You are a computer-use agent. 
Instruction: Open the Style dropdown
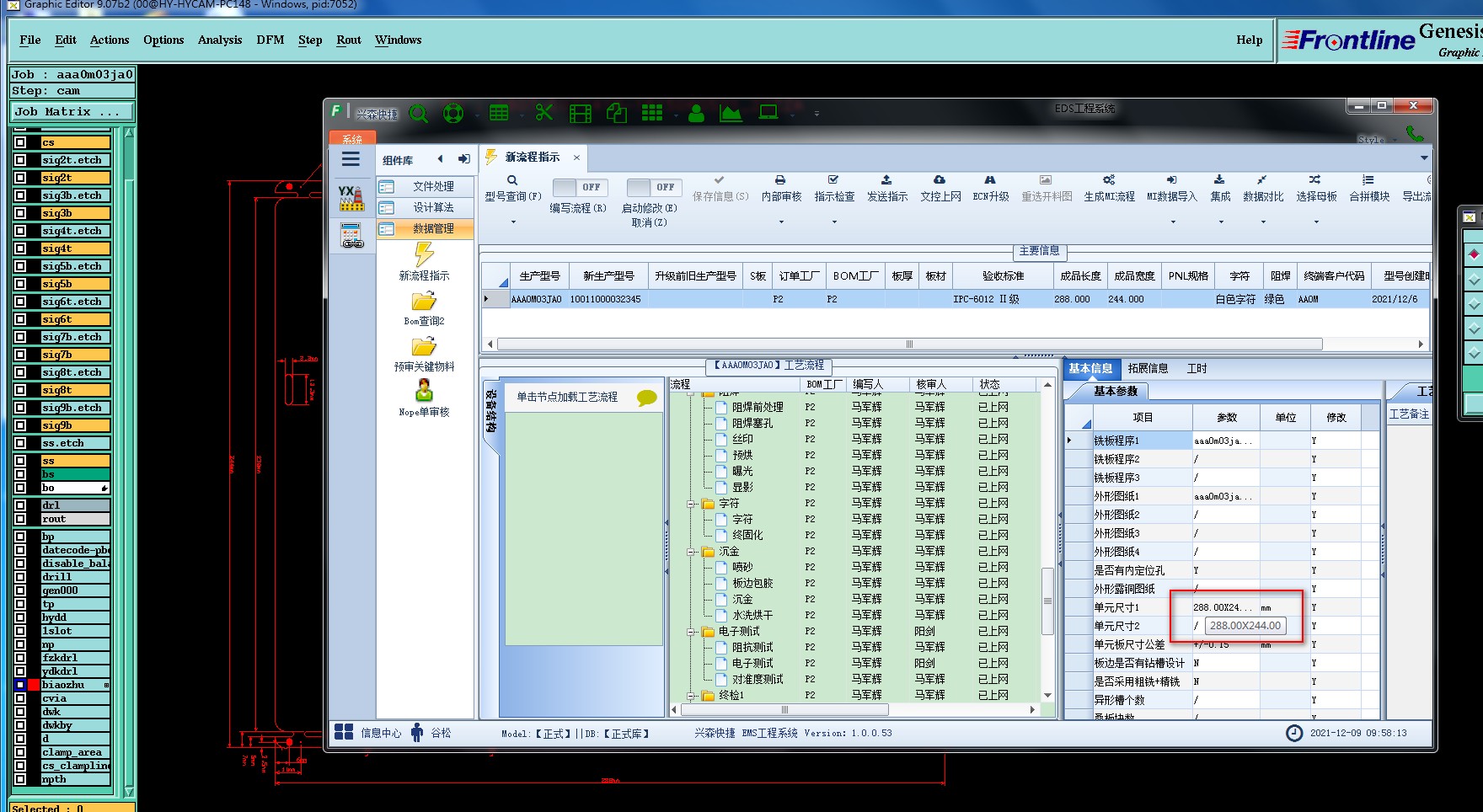(x=1377, y=140)
